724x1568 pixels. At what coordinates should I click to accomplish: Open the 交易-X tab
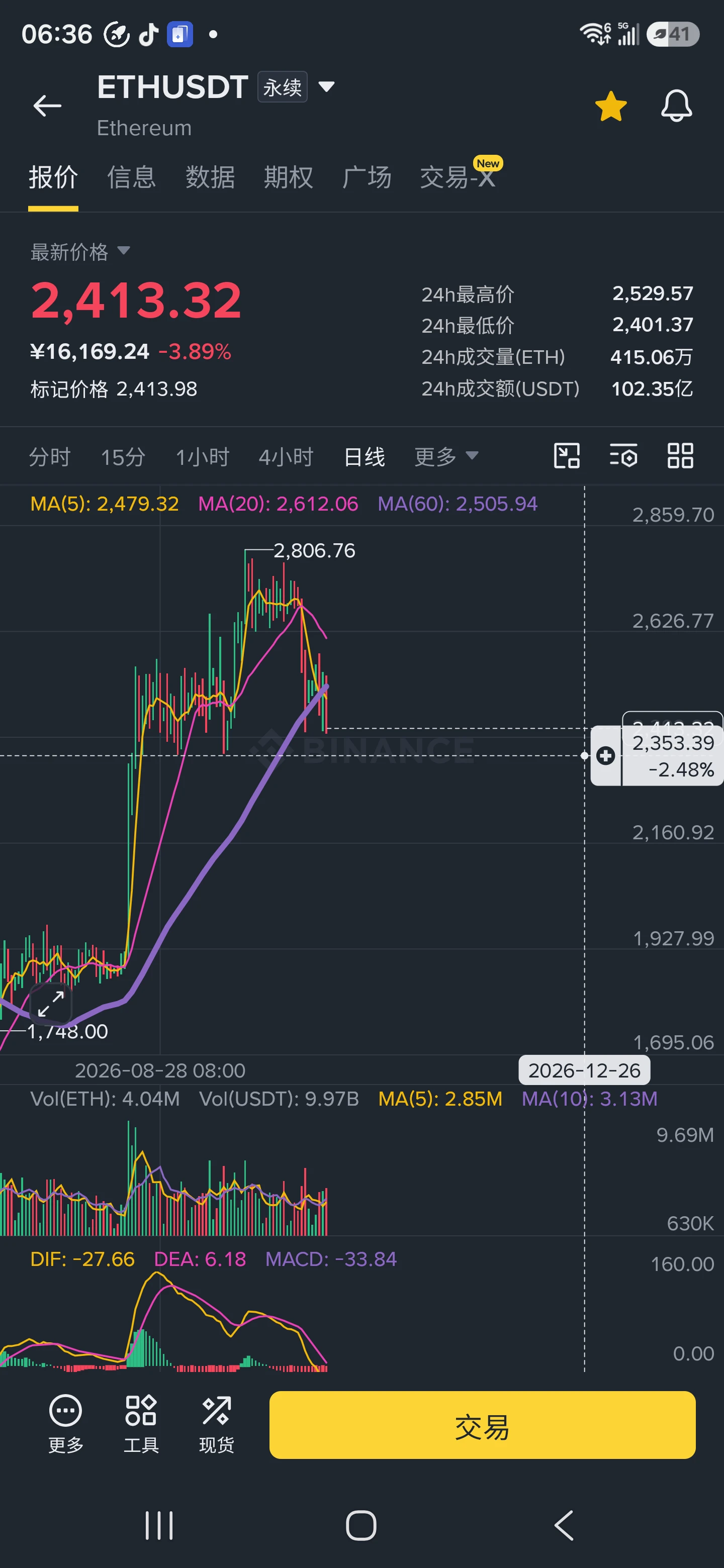pyautogui.click(x=458, y=177)
